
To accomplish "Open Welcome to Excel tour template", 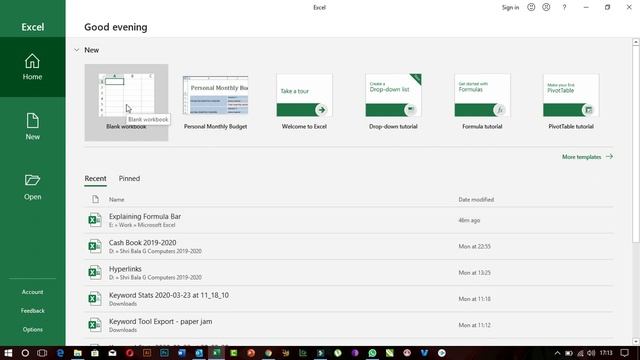I will [304, 102].
